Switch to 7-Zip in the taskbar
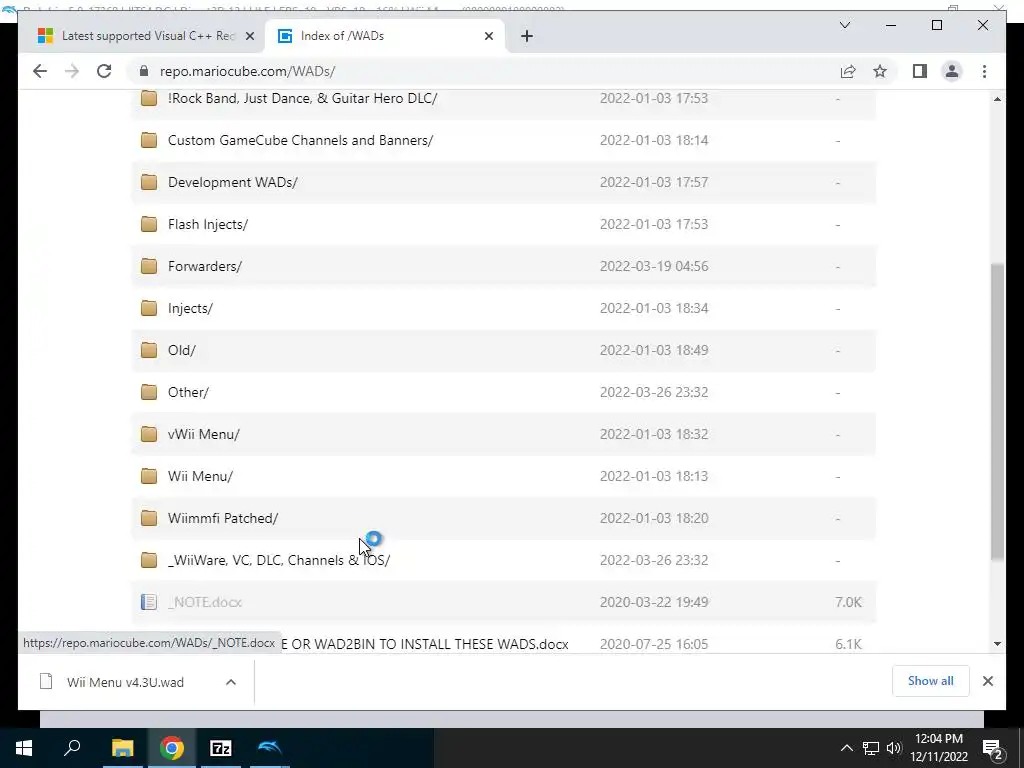Image resolution: width=1024 pixels, height=768 pixels. 221,748
